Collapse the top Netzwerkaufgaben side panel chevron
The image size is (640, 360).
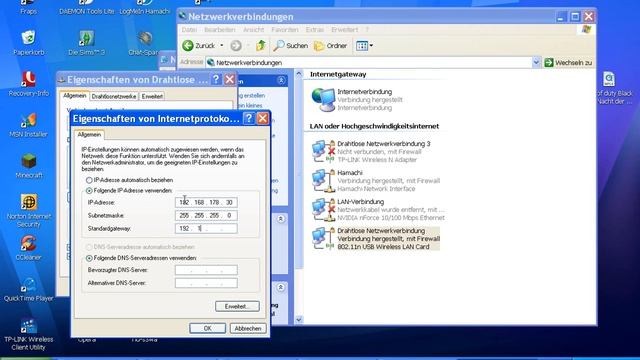click(281, 80)
